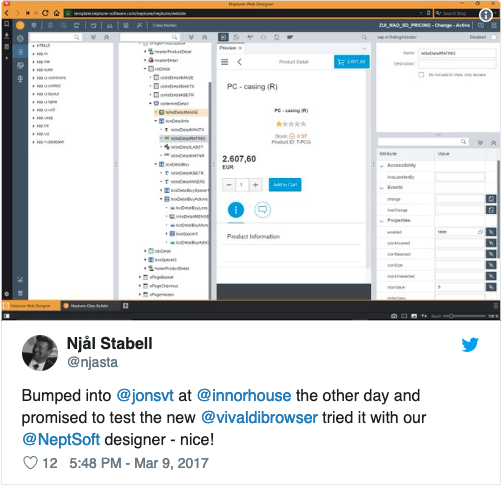Collapse the Events attribute group

click(x=382, y=188)
